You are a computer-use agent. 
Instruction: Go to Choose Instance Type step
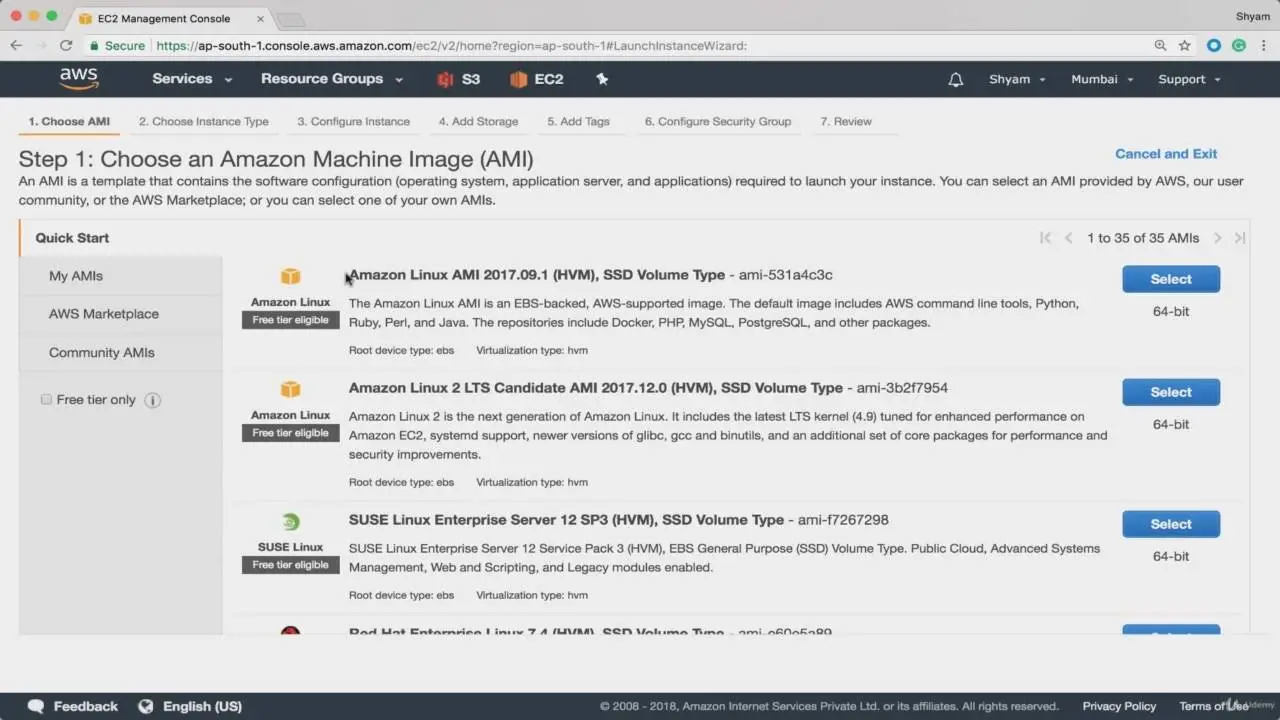(x=204, y=122)
